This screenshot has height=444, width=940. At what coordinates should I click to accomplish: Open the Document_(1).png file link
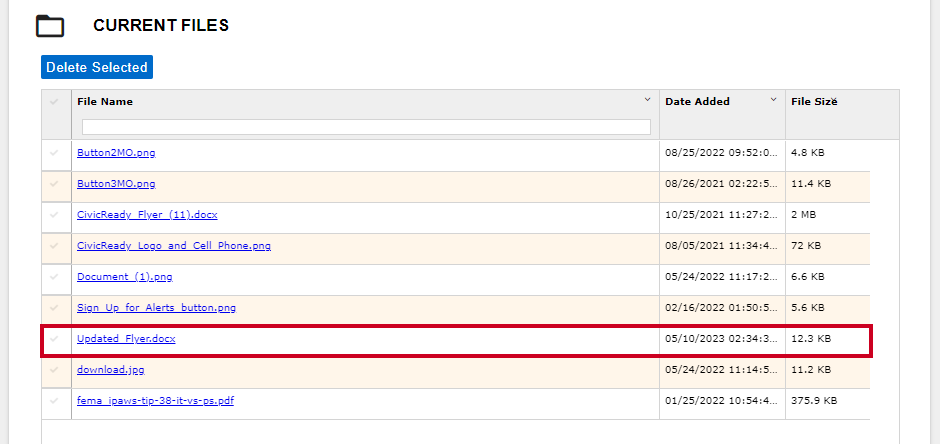pos(125,277)
